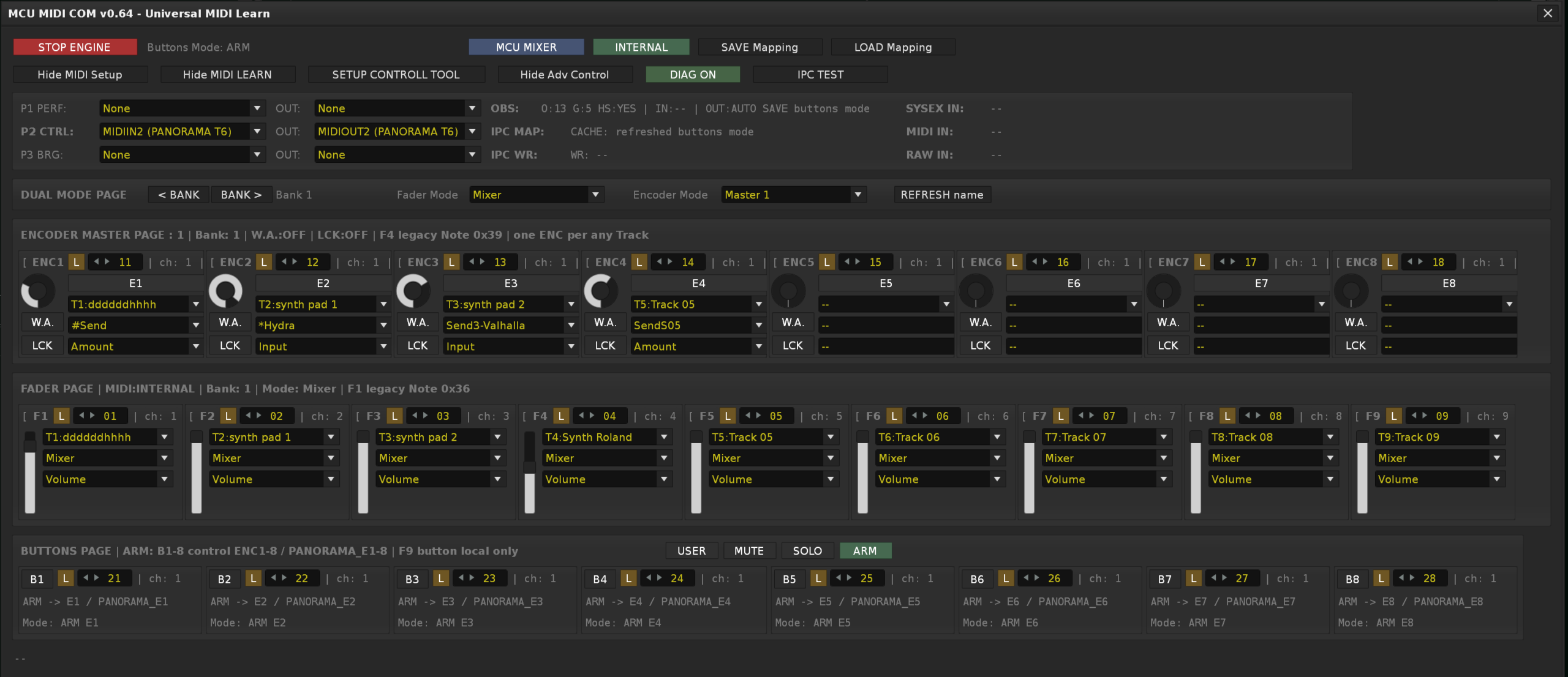This screenshot has width=1568, height=677.
Task: Click the B8 learn L button
Action: [1381, 578]
